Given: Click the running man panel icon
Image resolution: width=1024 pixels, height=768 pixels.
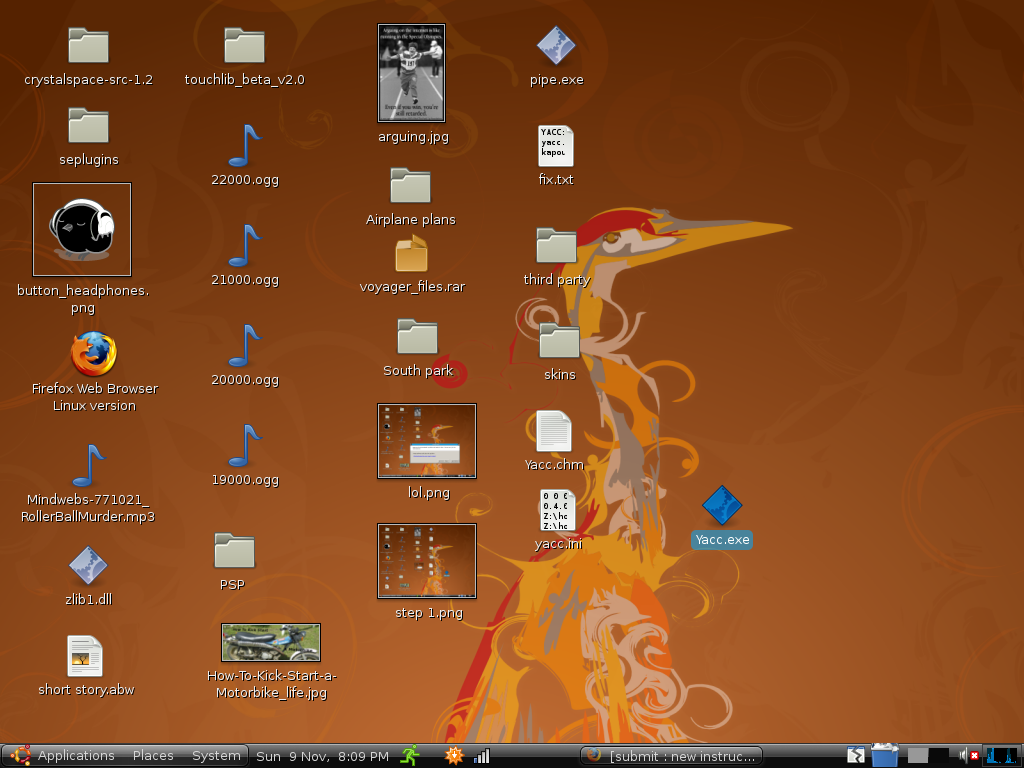Looking at the screenshot, I should click(410, 756).
